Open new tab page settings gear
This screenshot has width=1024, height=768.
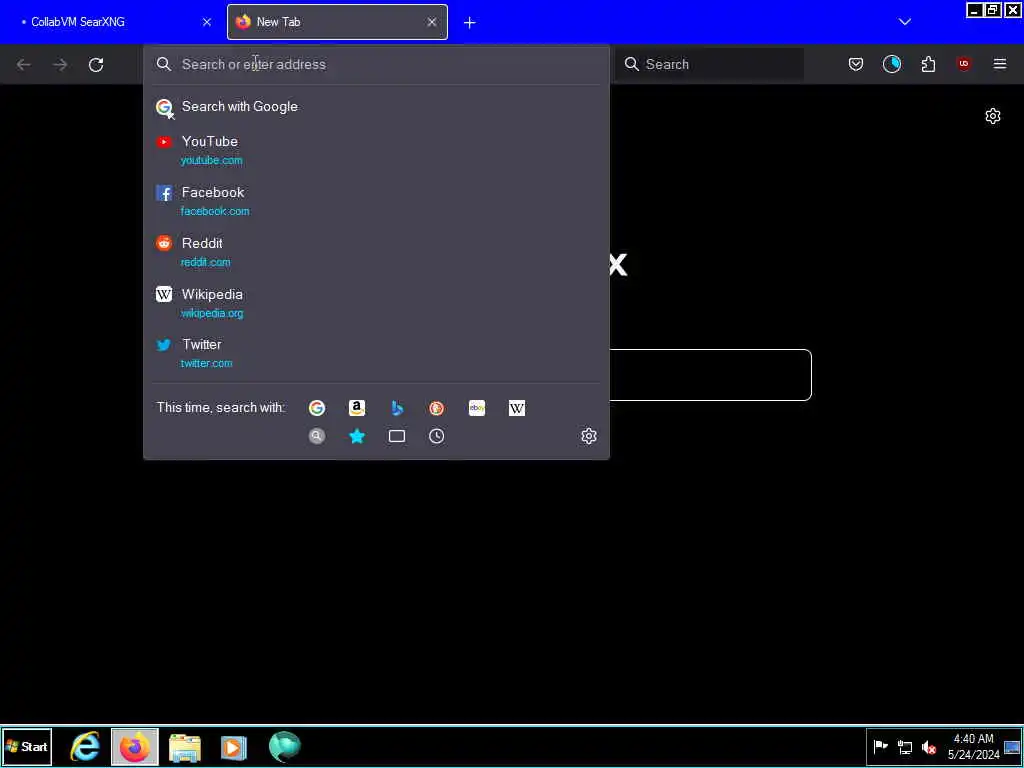(x=993, y=116)
